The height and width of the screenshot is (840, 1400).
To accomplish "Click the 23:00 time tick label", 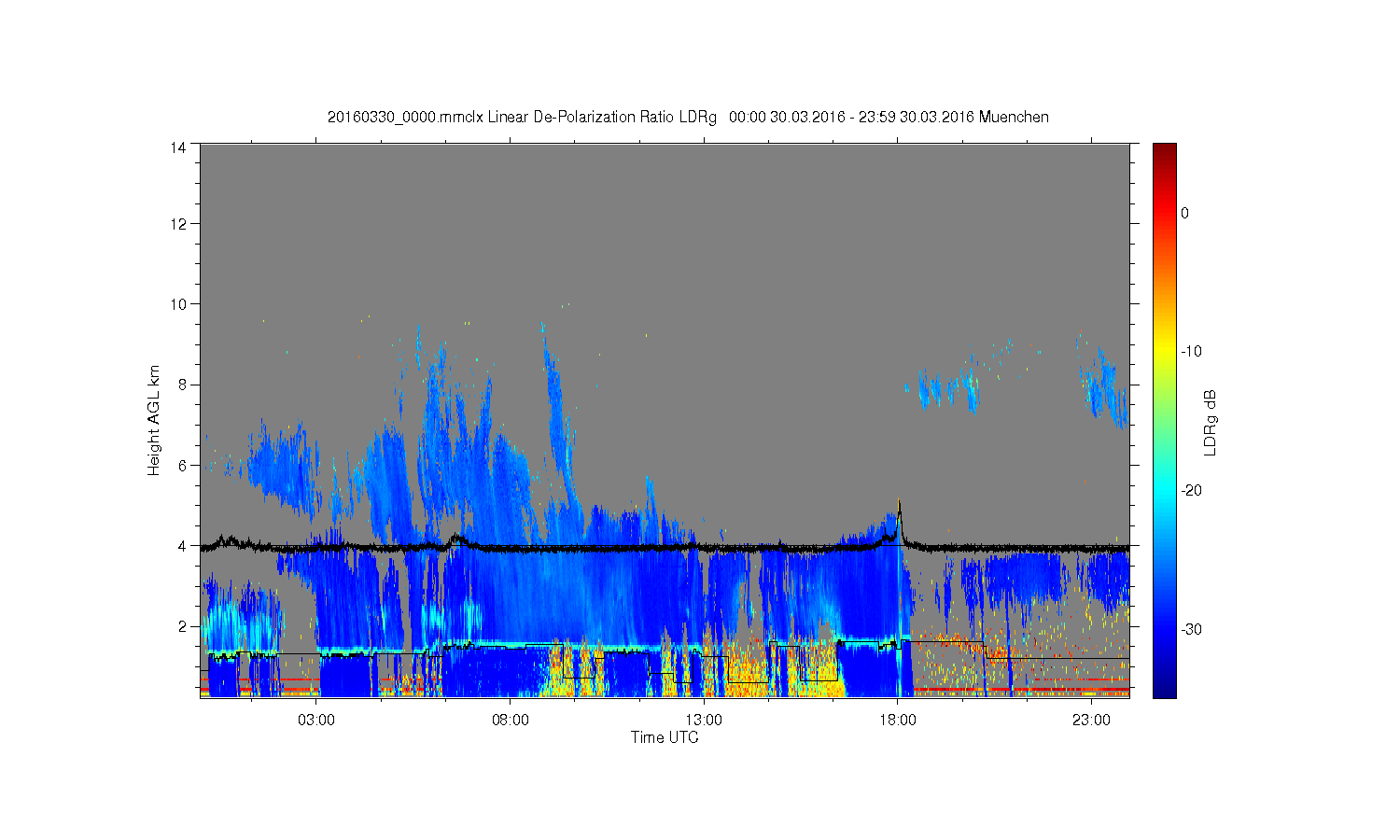I will [1091, 721].
